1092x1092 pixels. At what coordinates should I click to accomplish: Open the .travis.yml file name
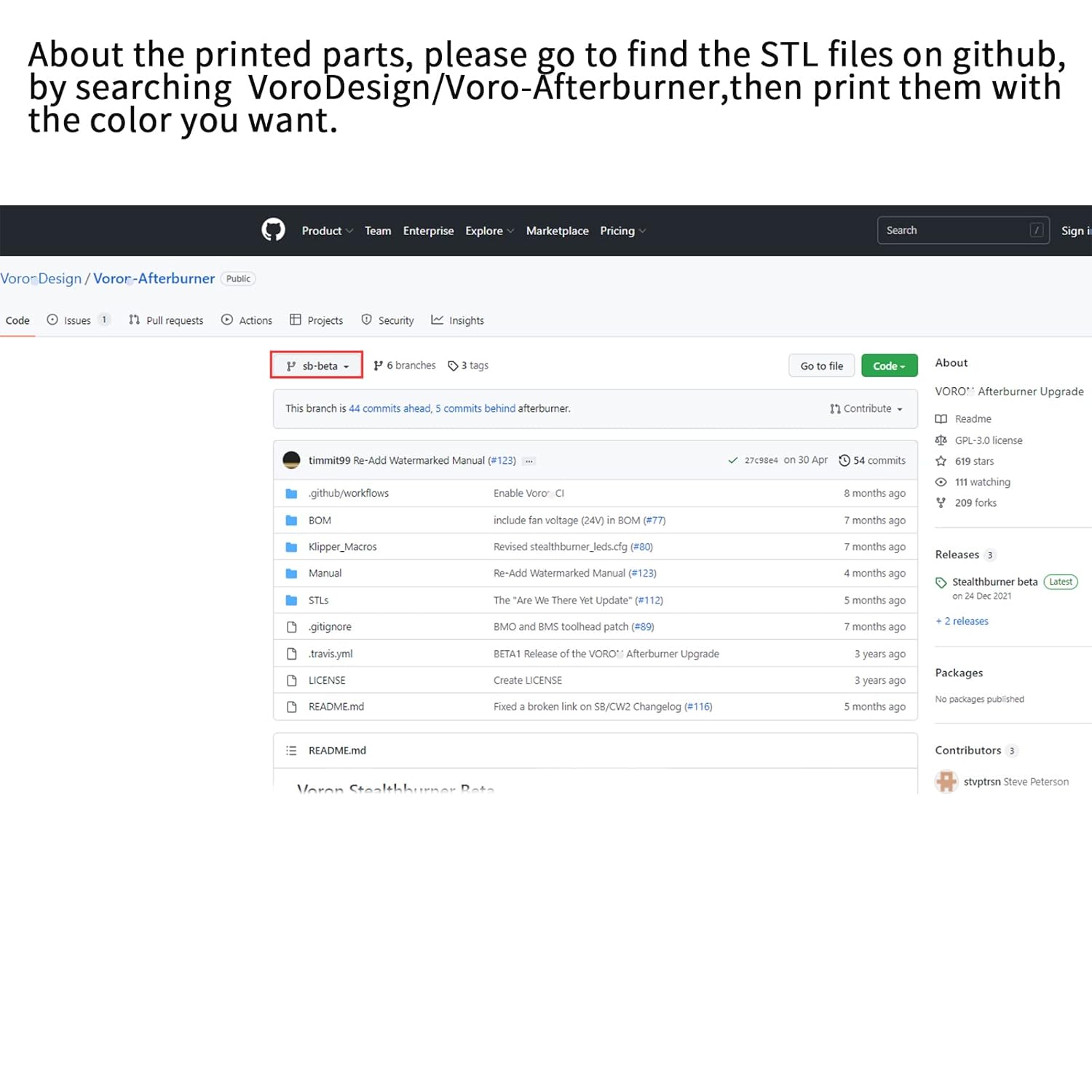pyautogui.click(x=331, y=654)
